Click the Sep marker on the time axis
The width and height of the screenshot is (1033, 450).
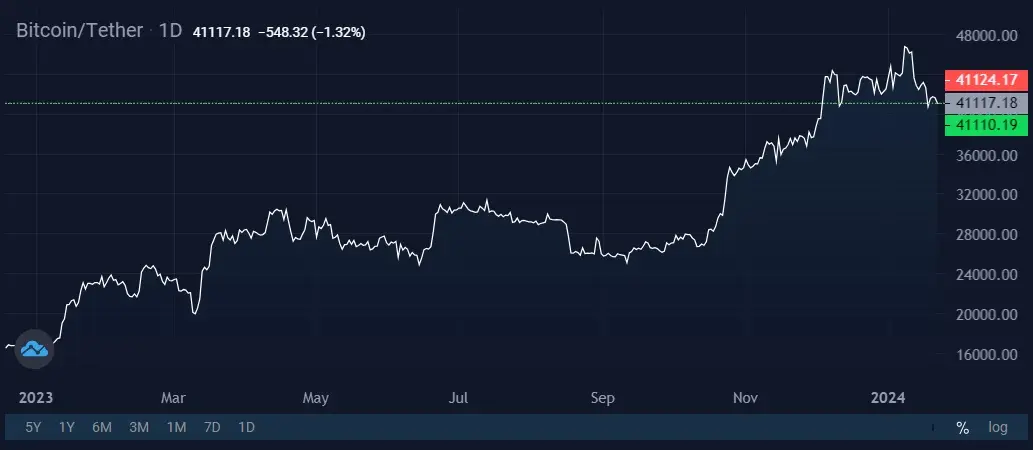(603, 398)
